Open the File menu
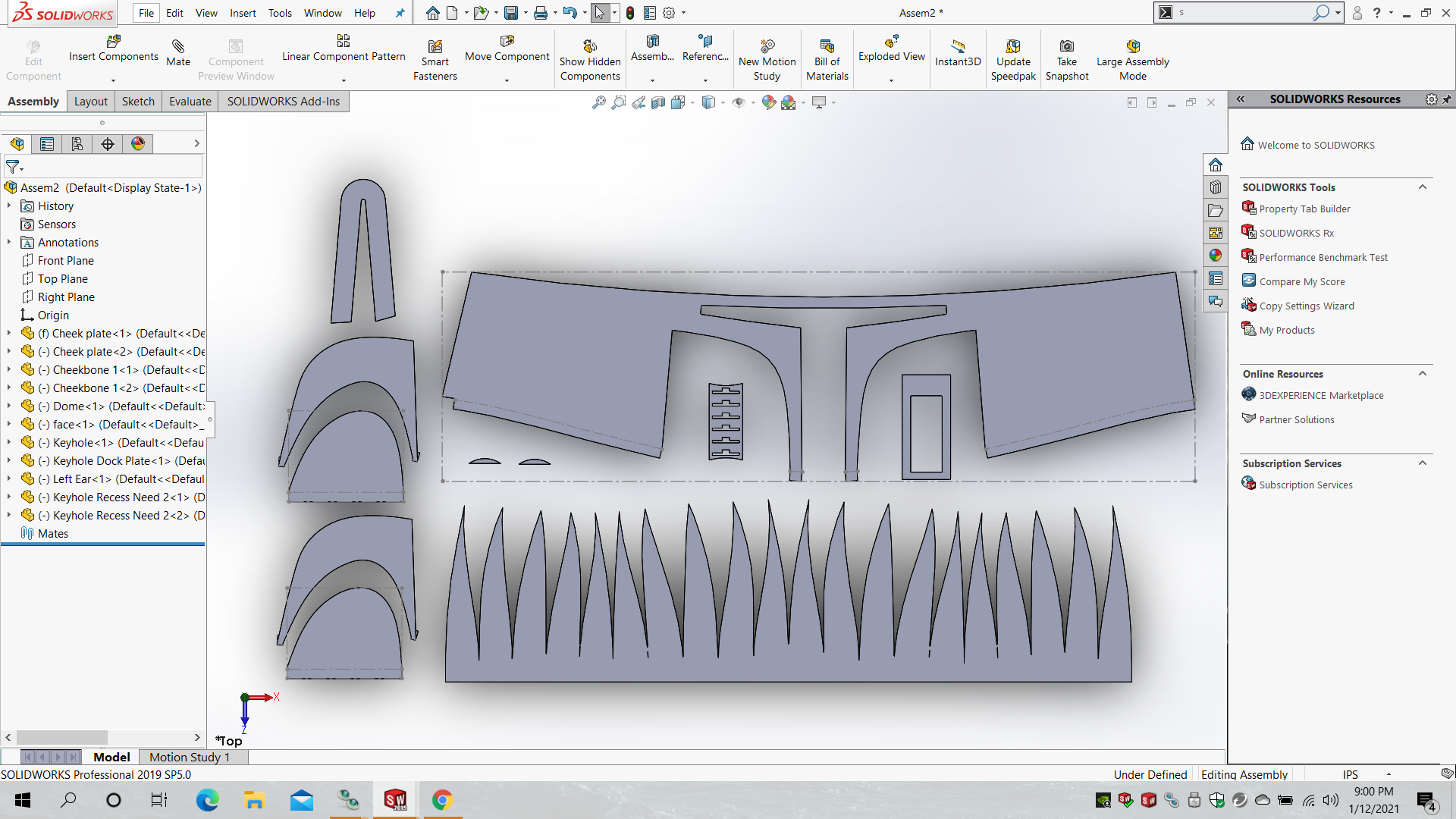Viewport: 1456px width, 819px height. [x=146, y=13]
